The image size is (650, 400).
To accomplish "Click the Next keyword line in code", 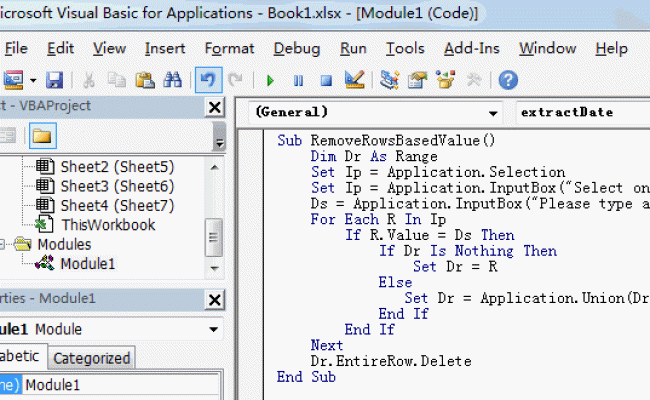I will [327, 345].
